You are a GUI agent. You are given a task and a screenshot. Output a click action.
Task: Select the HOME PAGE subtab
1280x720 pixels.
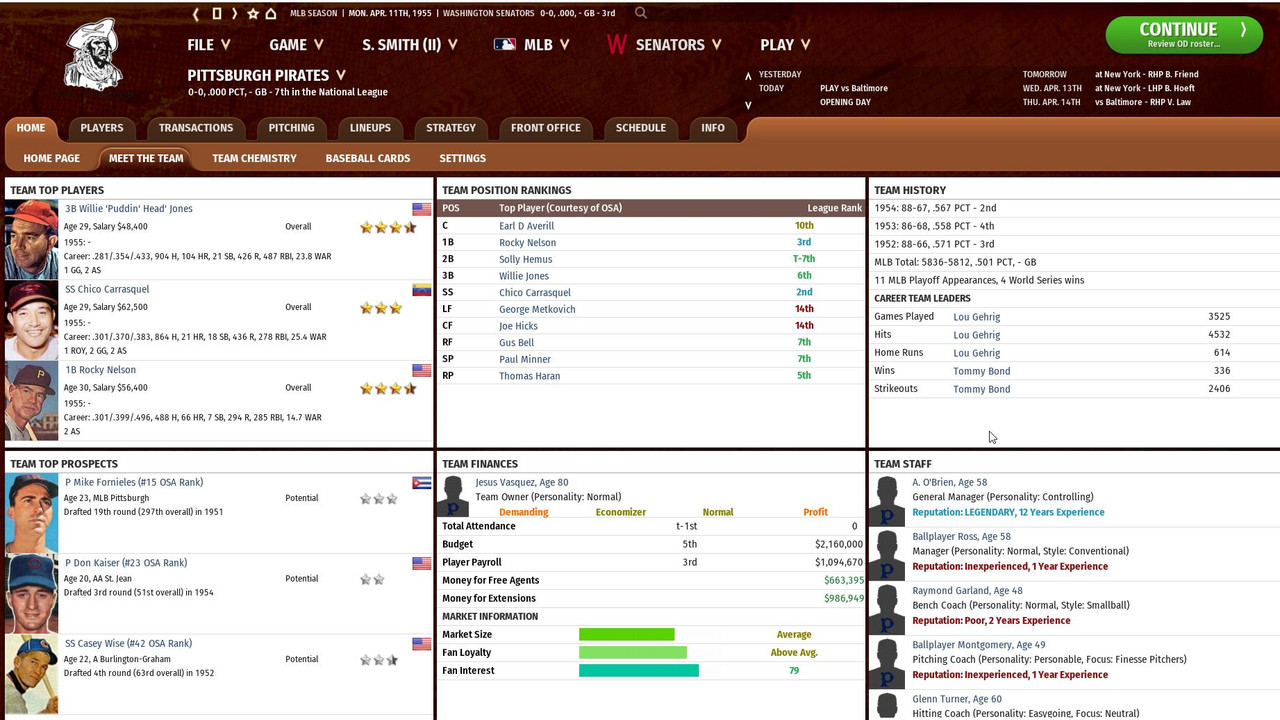(52, 158)
